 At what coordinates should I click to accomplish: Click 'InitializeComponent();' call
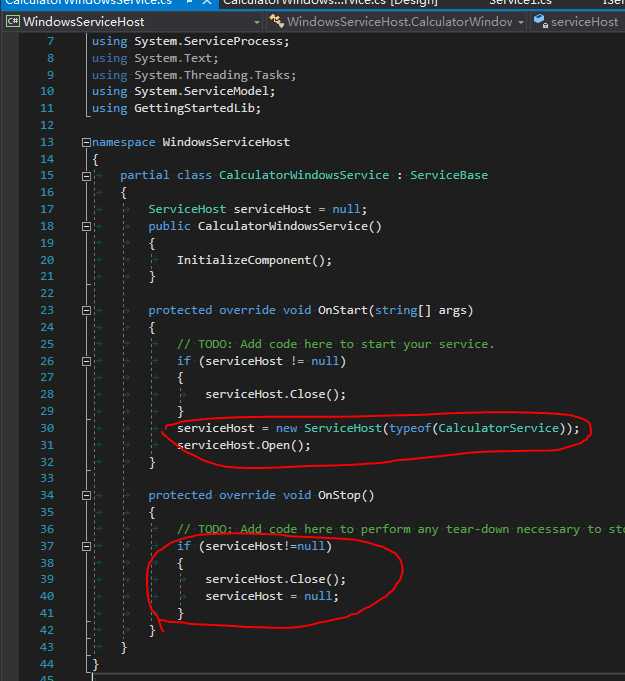pos(254,260)
